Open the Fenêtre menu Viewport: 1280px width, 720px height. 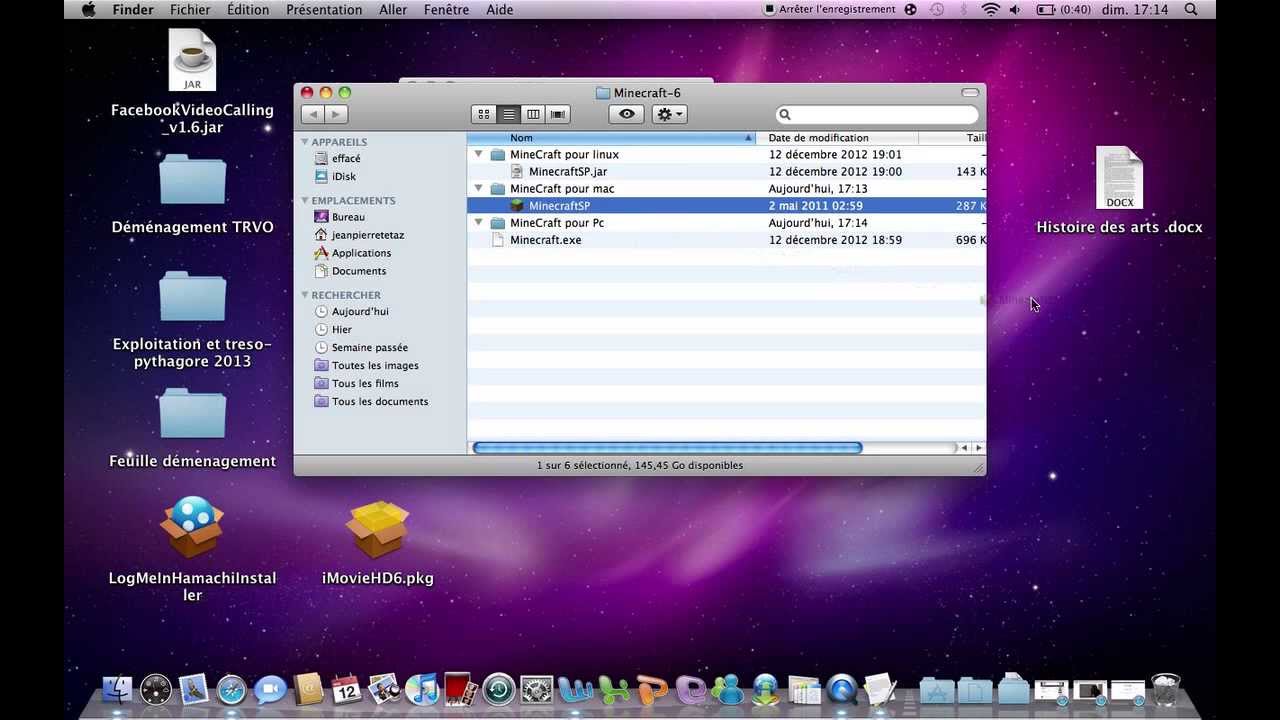[x=446, y=10]
